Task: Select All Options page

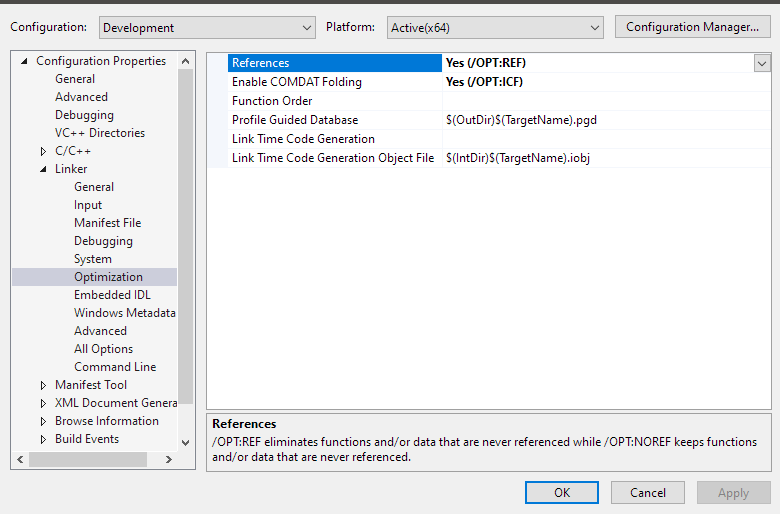Action: point(103,349)
